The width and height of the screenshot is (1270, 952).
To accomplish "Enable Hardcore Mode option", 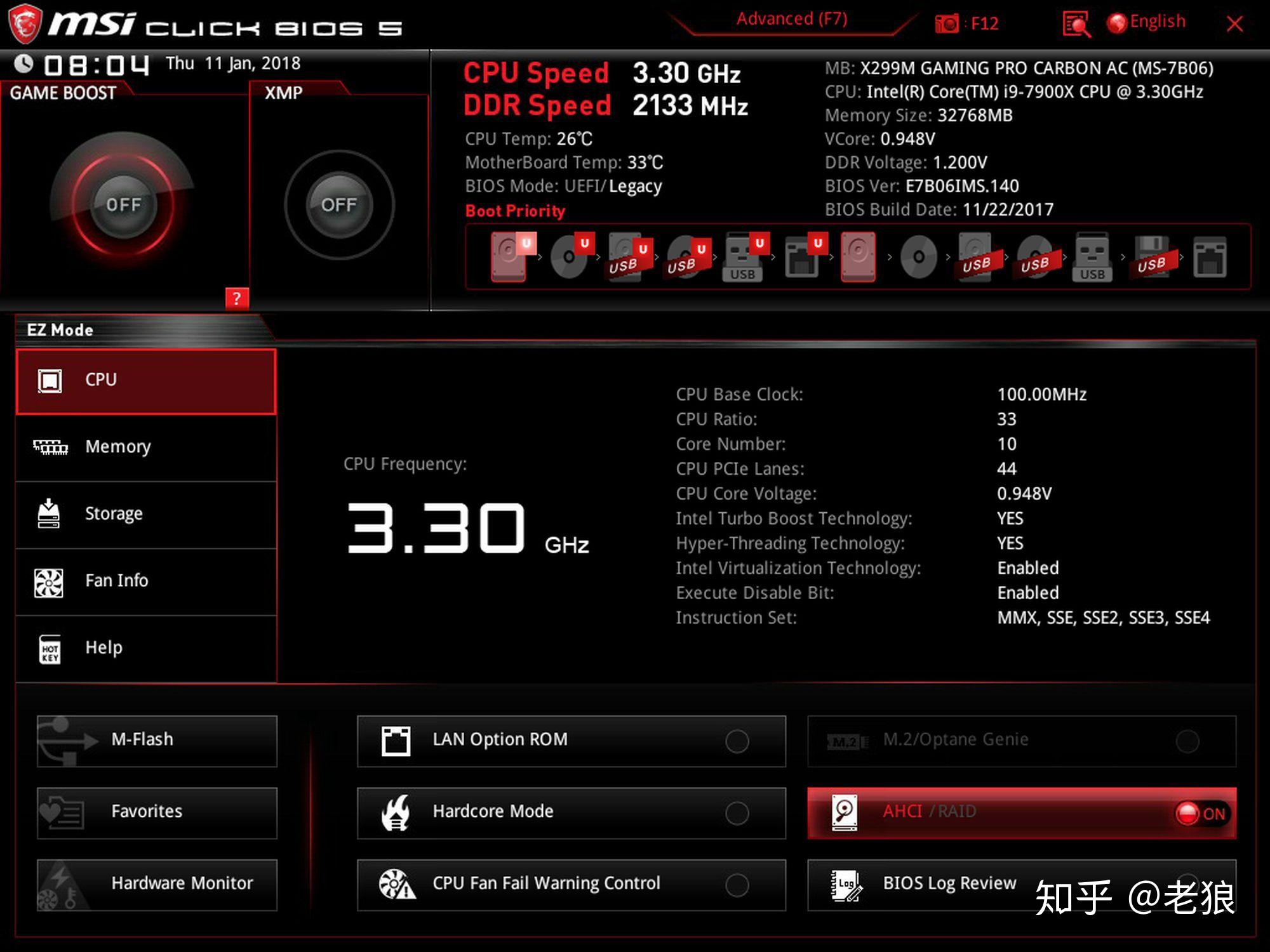I will pyautogui.click(x=737, y=812).
